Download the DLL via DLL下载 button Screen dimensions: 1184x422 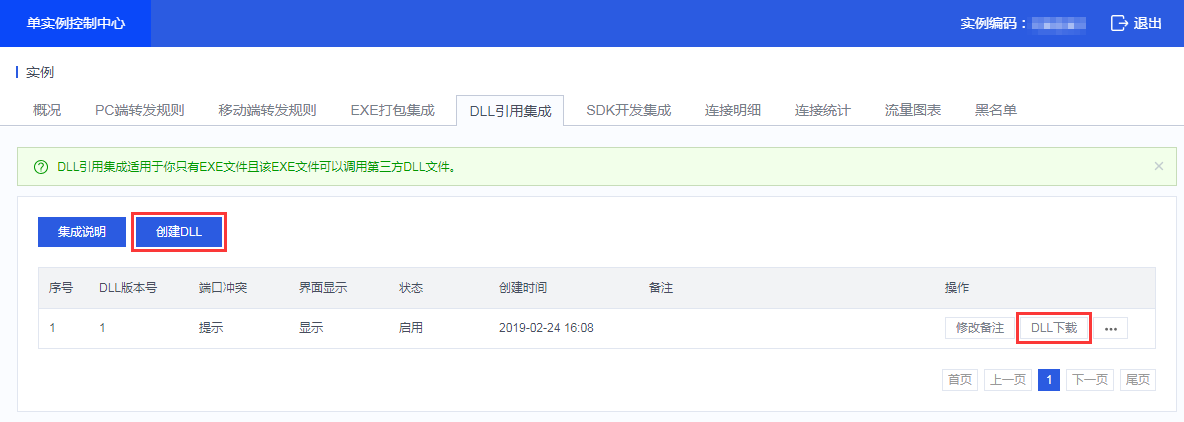click(x=1053, y=328)
